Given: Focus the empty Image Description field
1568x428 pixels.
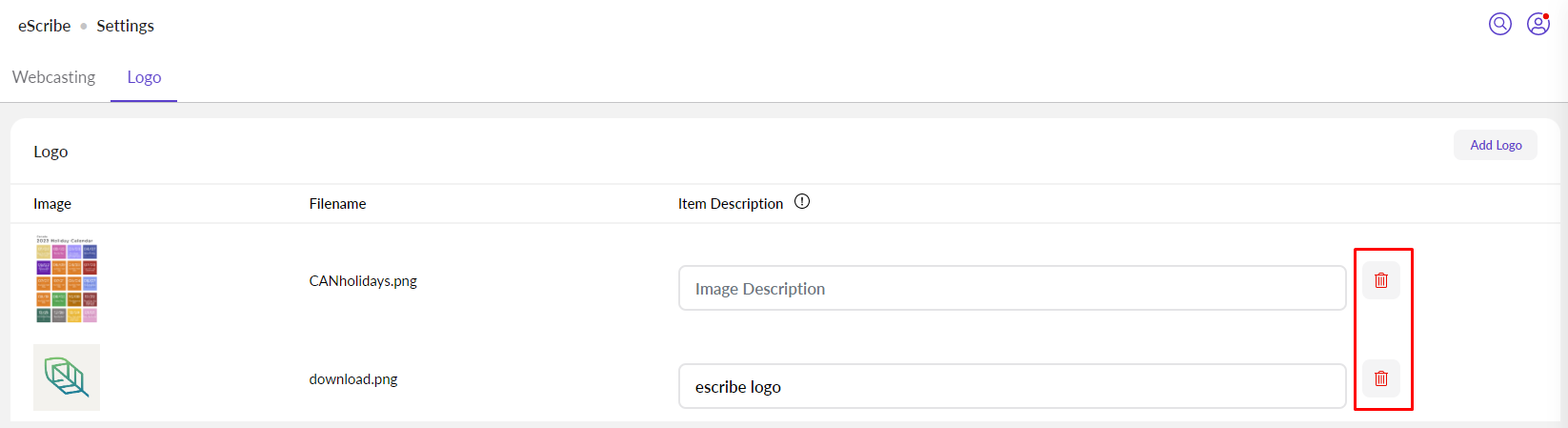Looking at the screenshot, I should 1012,288.
